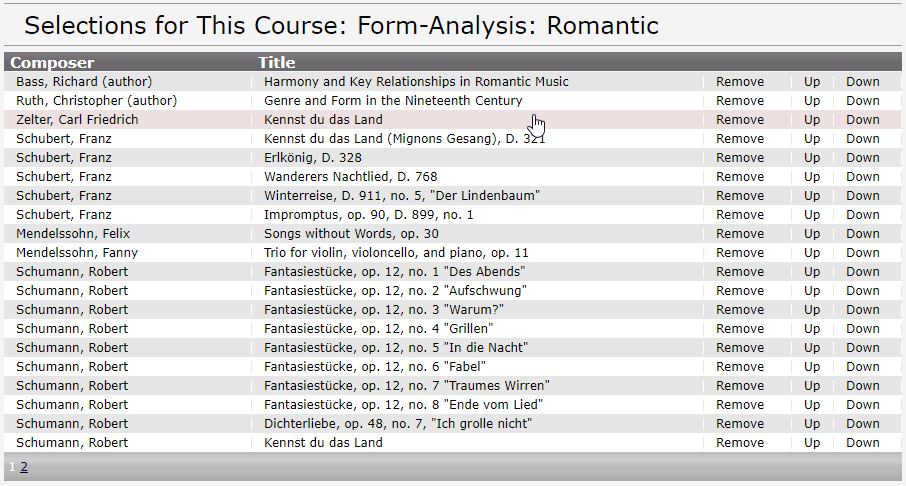The width and height of the screenshot is (906, 486).
Task: Move Fantasiestücke "Fabel" down
Action: (863, 367)
